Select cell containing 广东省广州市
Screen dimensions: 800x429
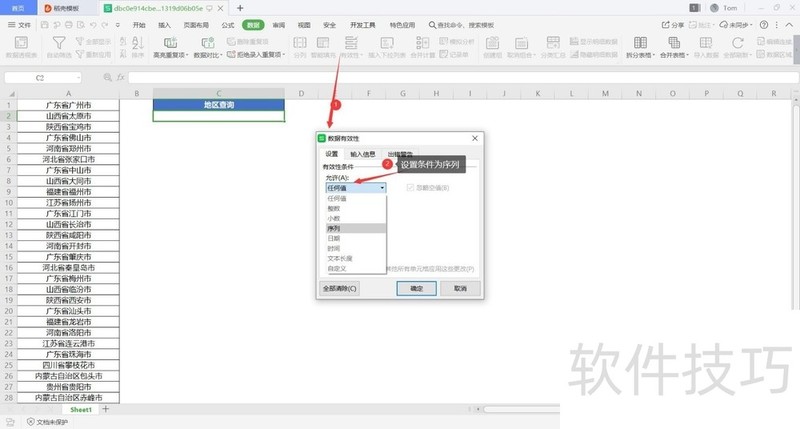68,105
